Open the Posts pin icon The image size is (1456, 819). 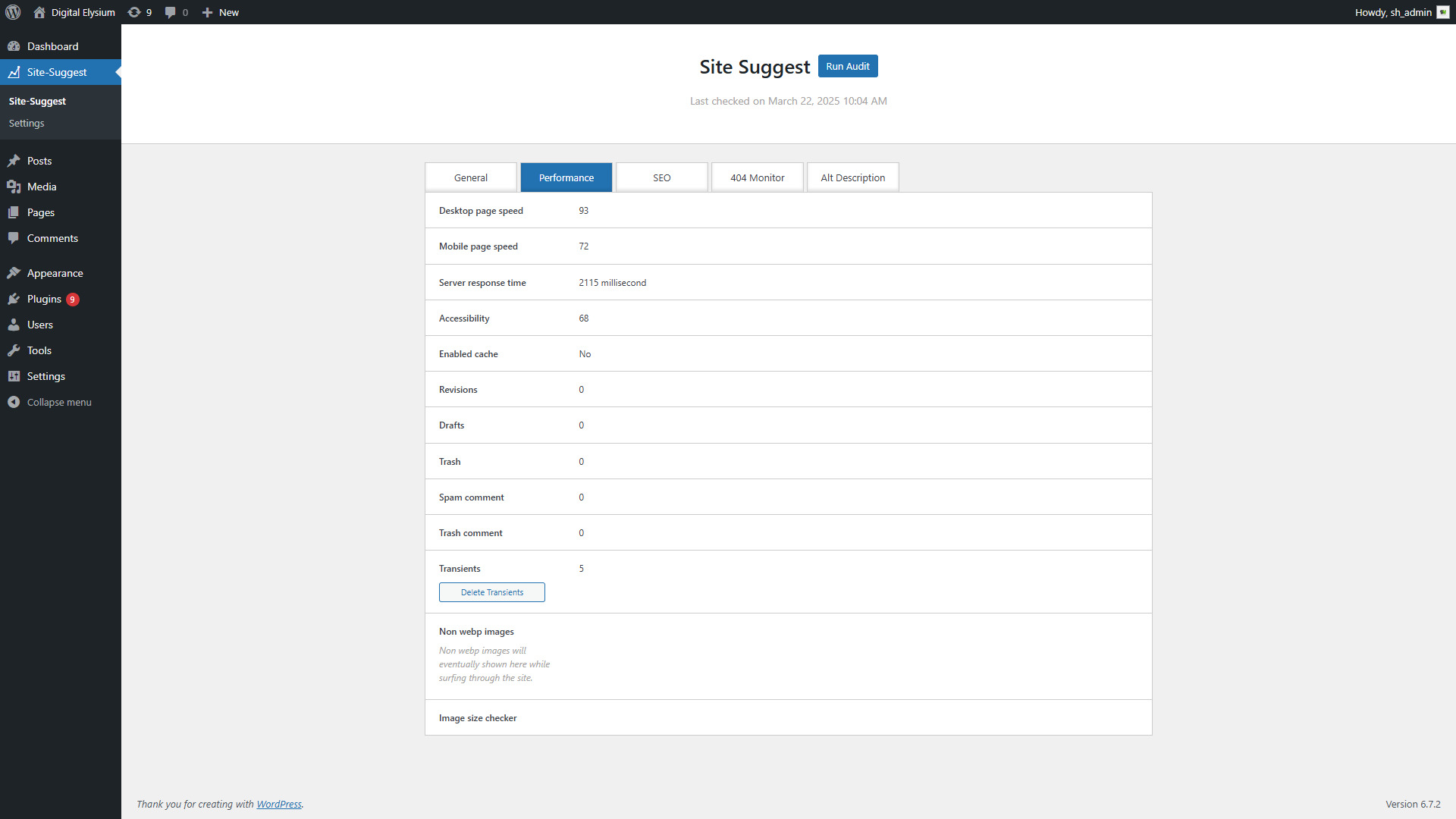pos(14,161)
